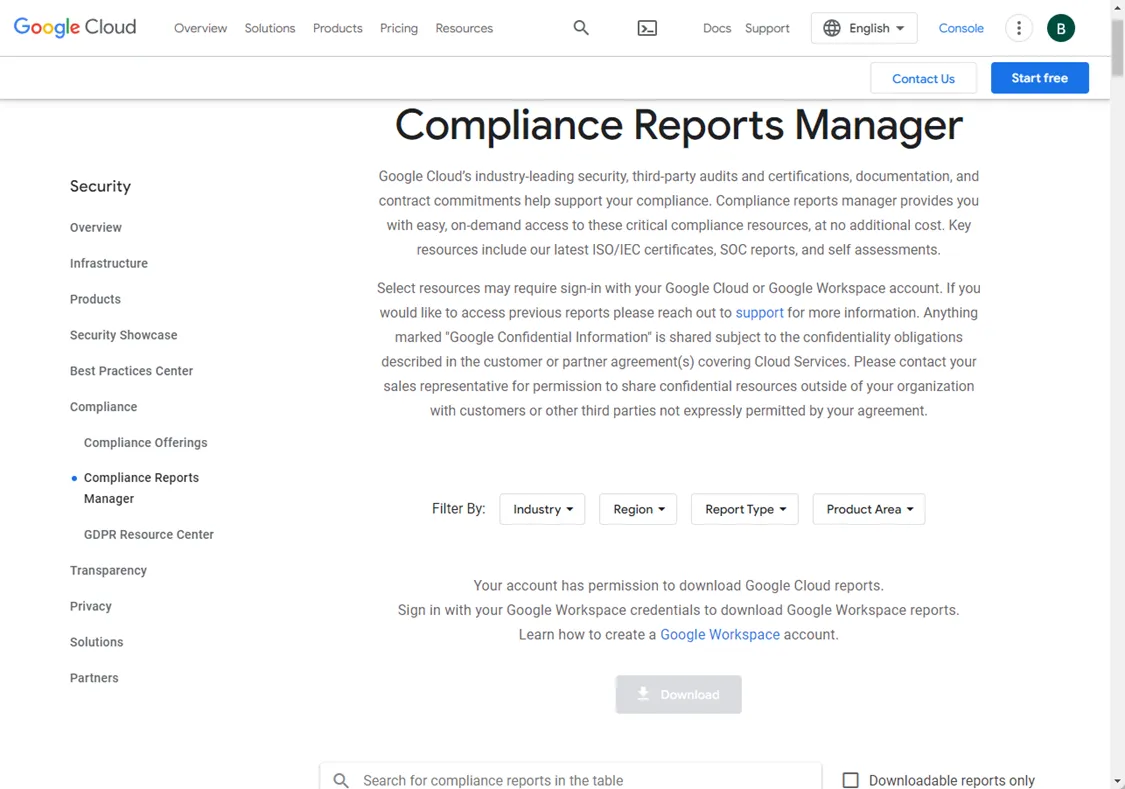This screenshot has height=789, width=1125.
Task: Click the account avatar icon
Action: click(x=1061, y=28)
